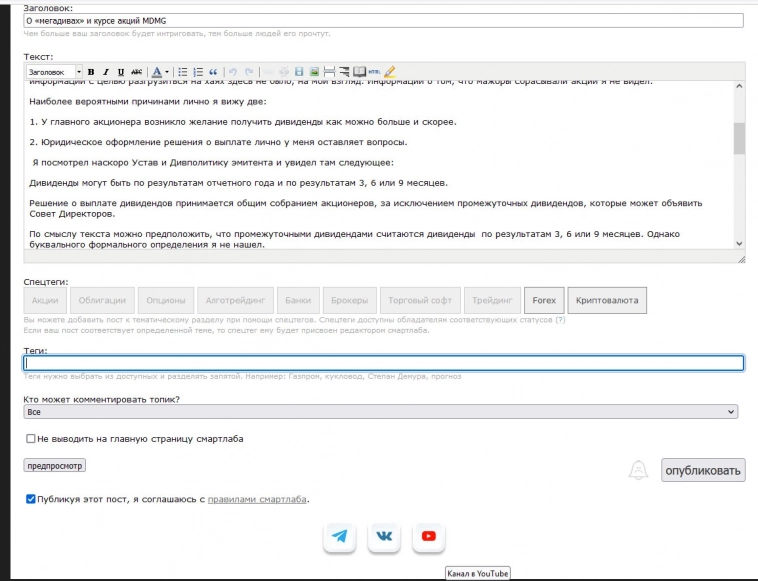
Task: Open the VK page icon
Action: click(384, 536)
